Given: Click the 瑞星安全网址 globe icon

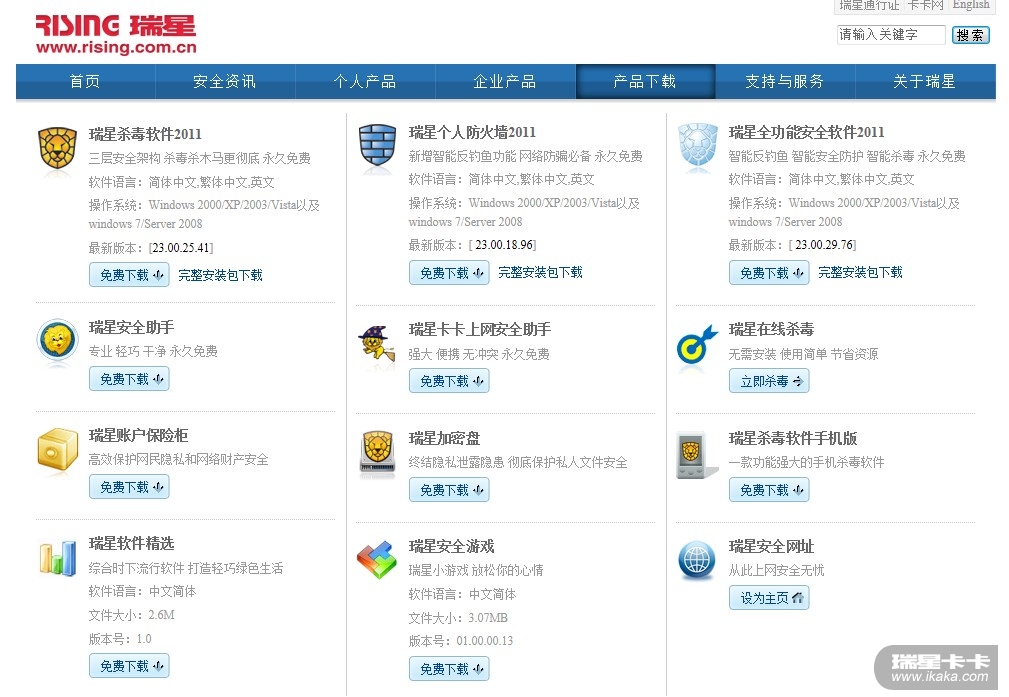Looking at the screenshot, I should pyautogui.click(x=697, y=560).
